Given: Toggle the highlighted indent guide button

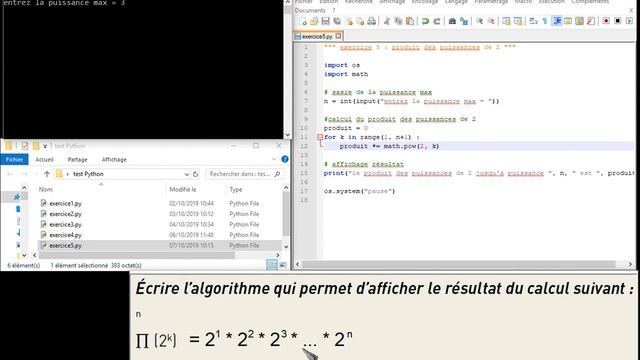Looking at the screenshot, I should coord(556,21).
